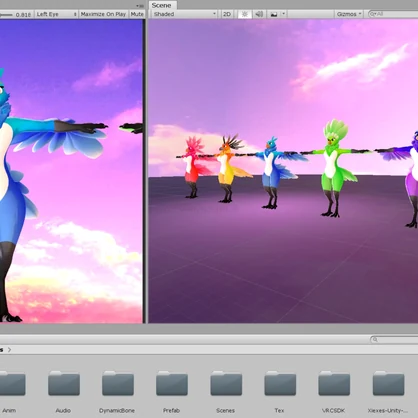Click the VRCSDK folder label
Screen dimensions: 418x418
click(334, 410)
